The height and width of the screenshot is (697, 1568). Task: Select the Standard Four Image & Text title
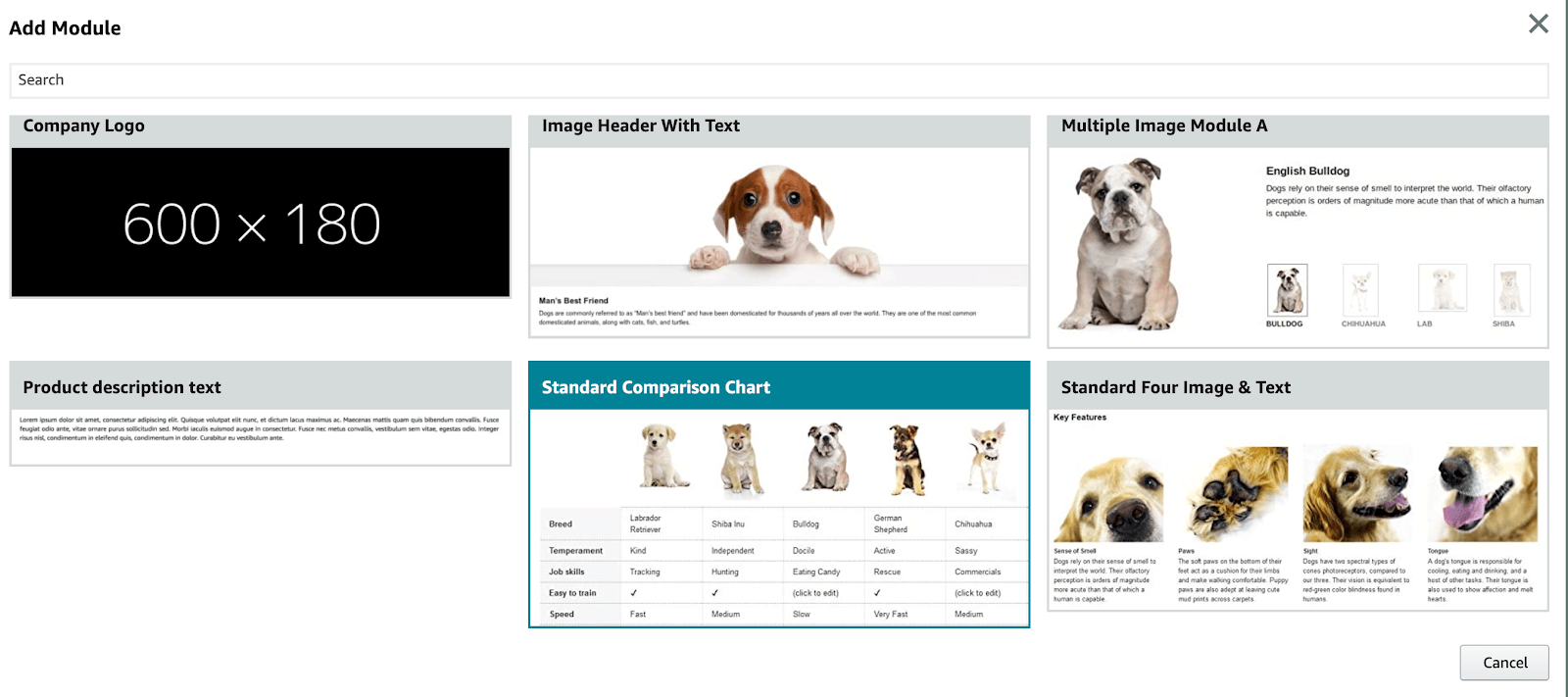pos(1176,387)
